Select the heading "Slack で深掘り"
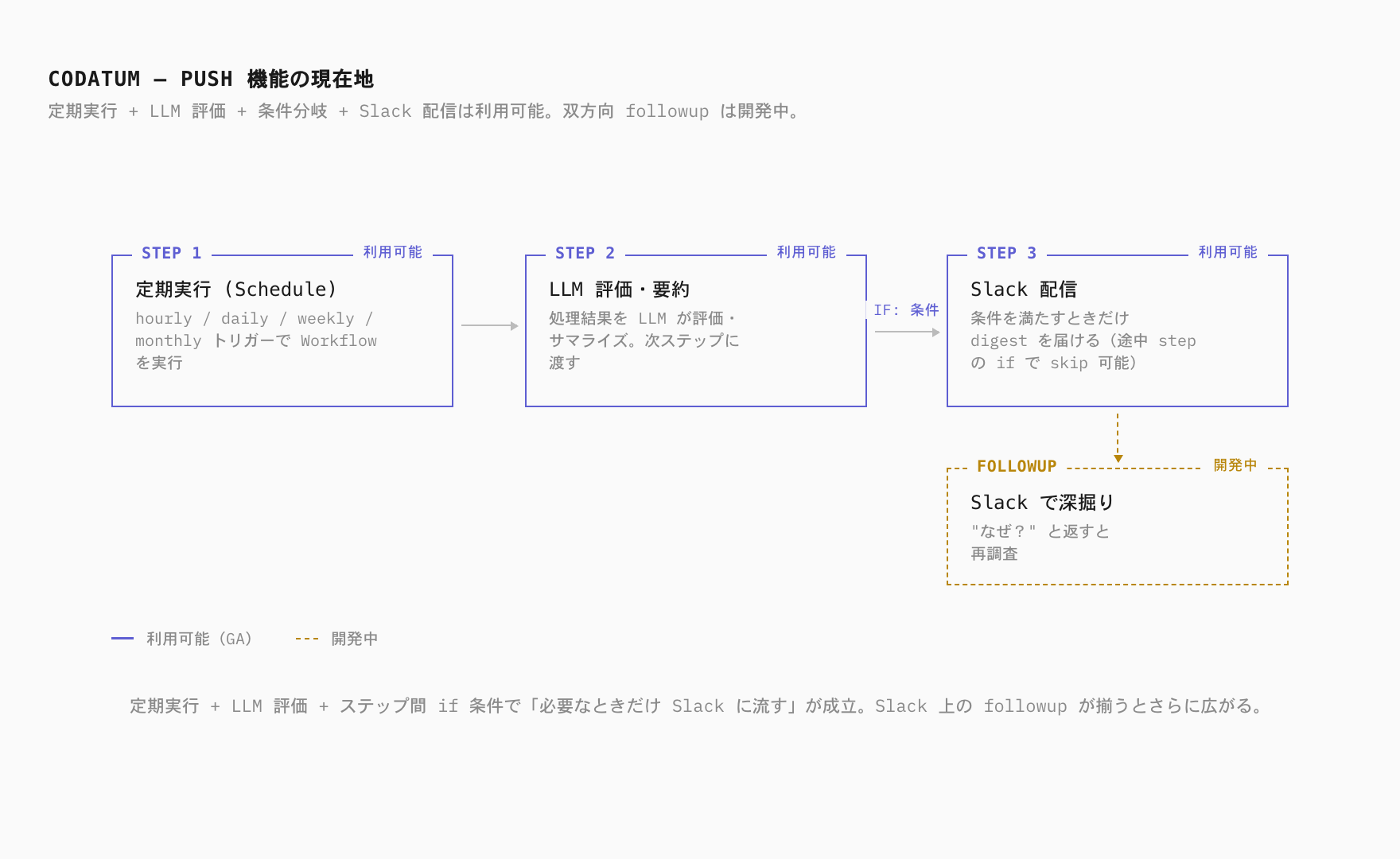The image size is (1400, 859). coord(1042,503)
